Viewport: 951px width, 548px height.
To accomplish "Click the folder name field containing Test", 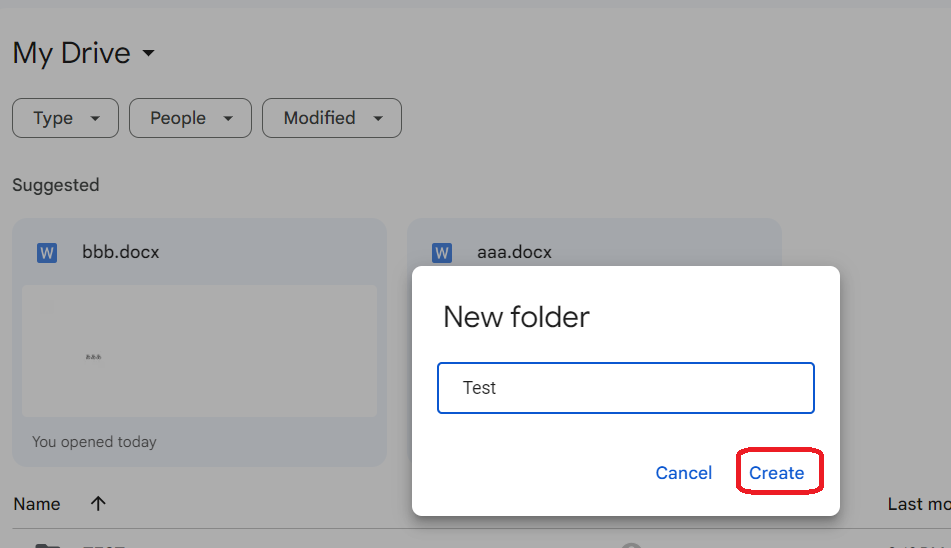I will pos(625,388).
